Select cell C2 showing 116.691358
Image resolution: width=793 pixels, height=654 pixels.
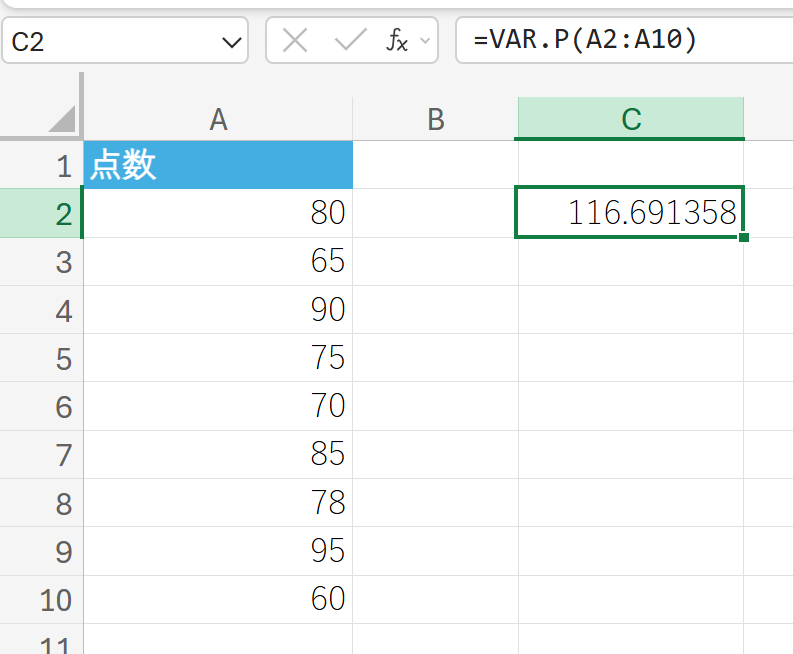point(630,212)
